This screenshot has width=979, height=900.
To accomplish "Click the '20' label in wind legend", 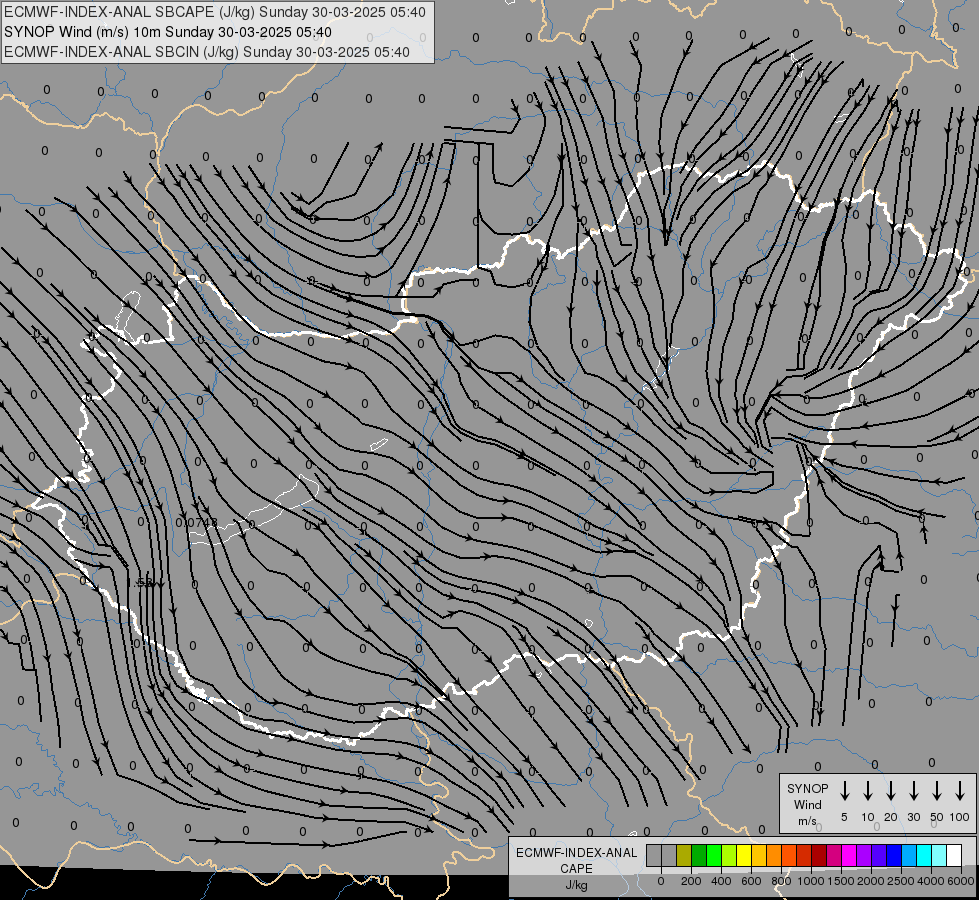I will [890, 817].
